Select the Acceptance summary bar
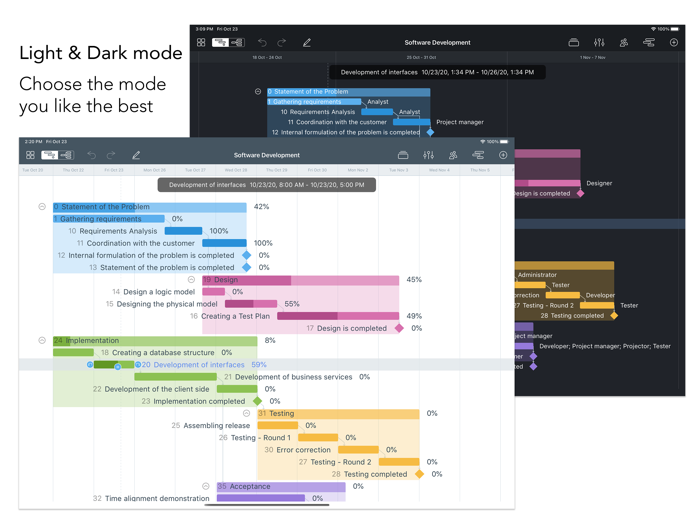The height and width of the screenshot is (525, 700). click(281, 487)
